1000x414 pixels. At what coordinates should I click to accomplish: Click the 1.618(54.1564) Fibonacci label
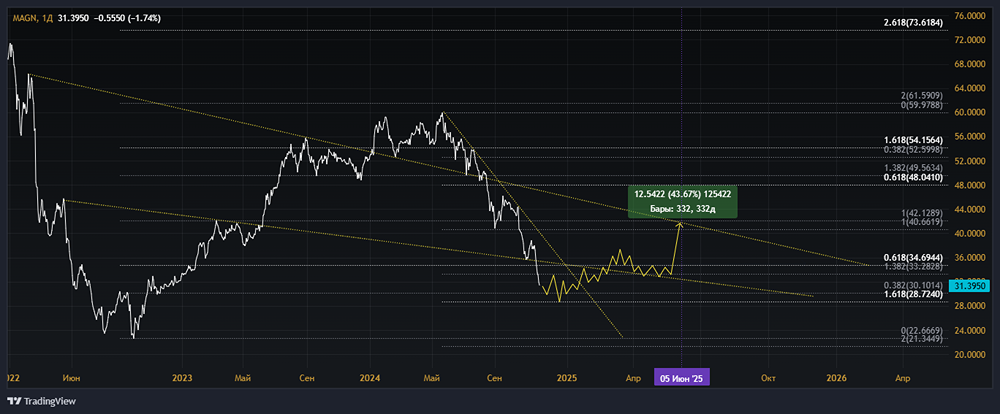click(915, 140)
